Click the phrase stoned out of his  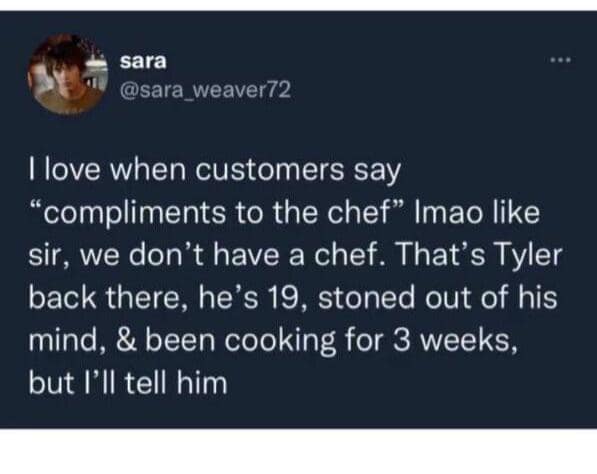tap(437, 297)
